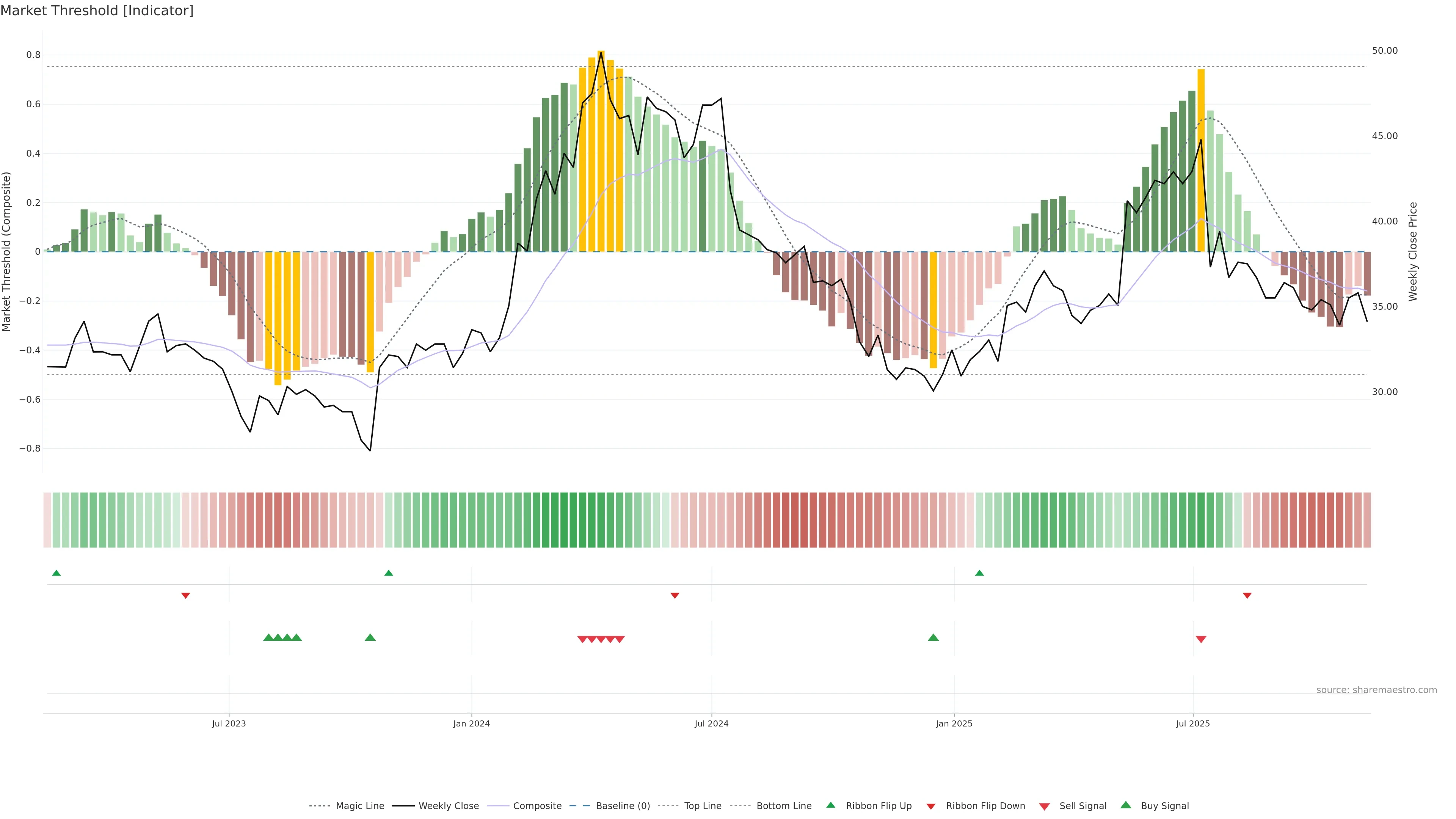Click the Jan 2024 x-axis label

[471, 723]
